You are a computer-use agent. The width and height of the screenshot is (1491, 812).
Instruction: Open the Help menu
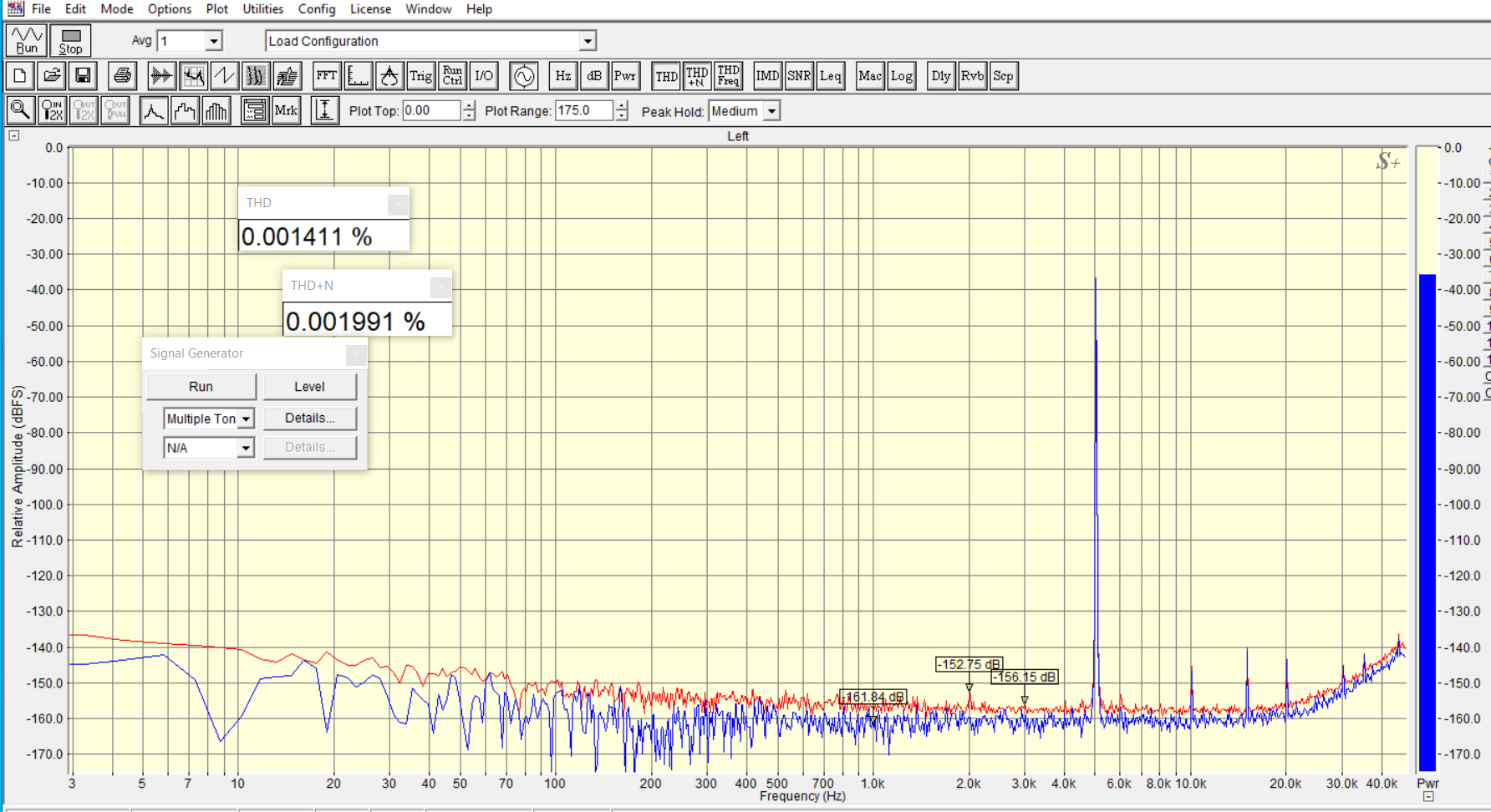coord(479,9)
